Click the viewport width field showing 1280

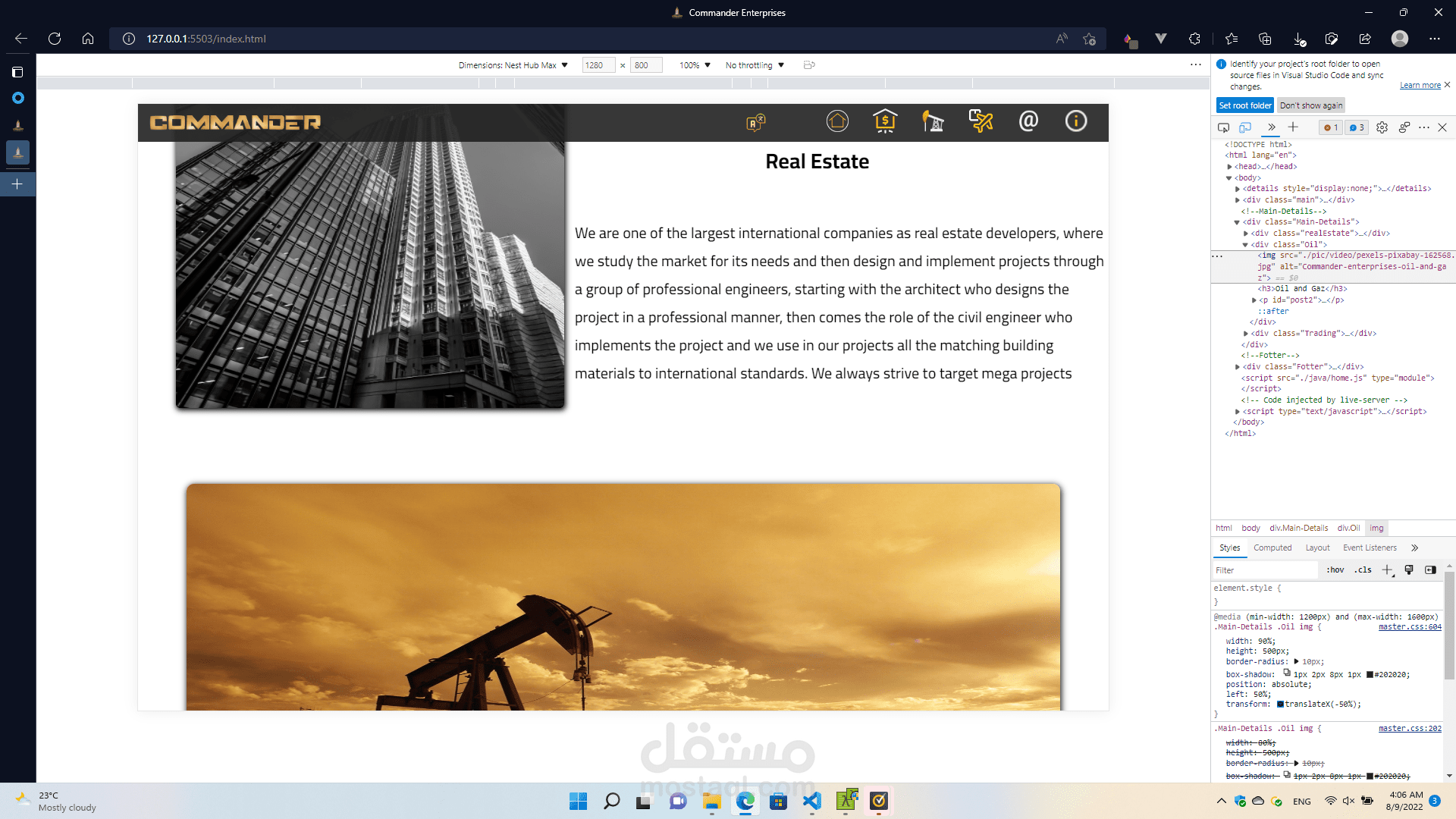point(598,65)
